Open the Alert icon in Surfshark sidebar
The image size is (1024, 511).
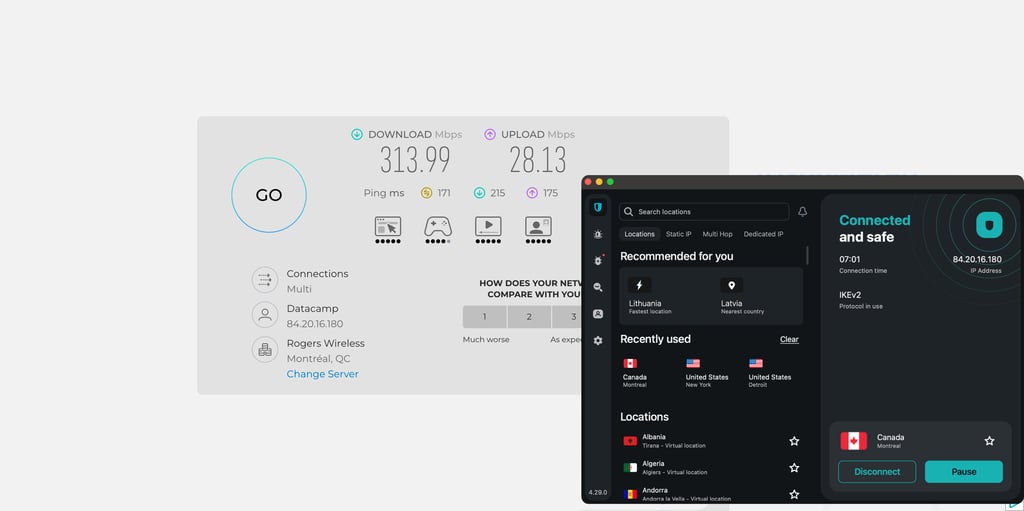pyautogui.click(x=598, y=234)
